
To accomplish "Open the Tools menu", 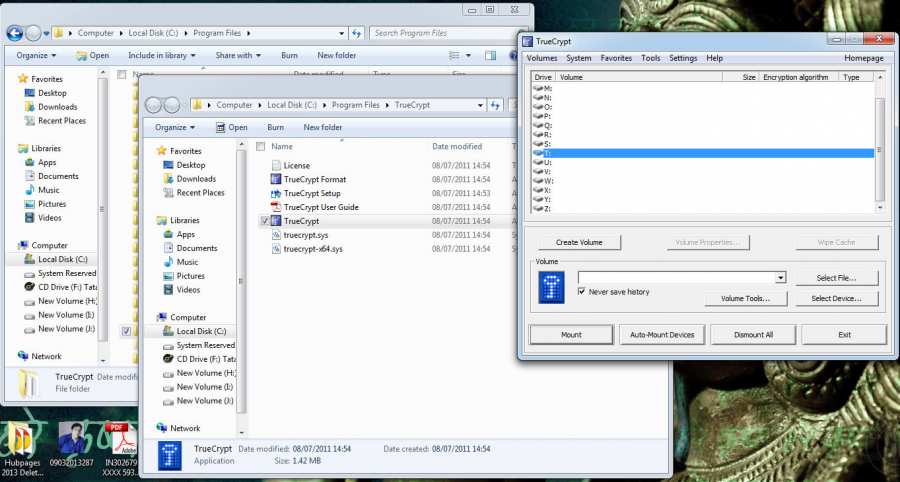I will tap(651, 58).
